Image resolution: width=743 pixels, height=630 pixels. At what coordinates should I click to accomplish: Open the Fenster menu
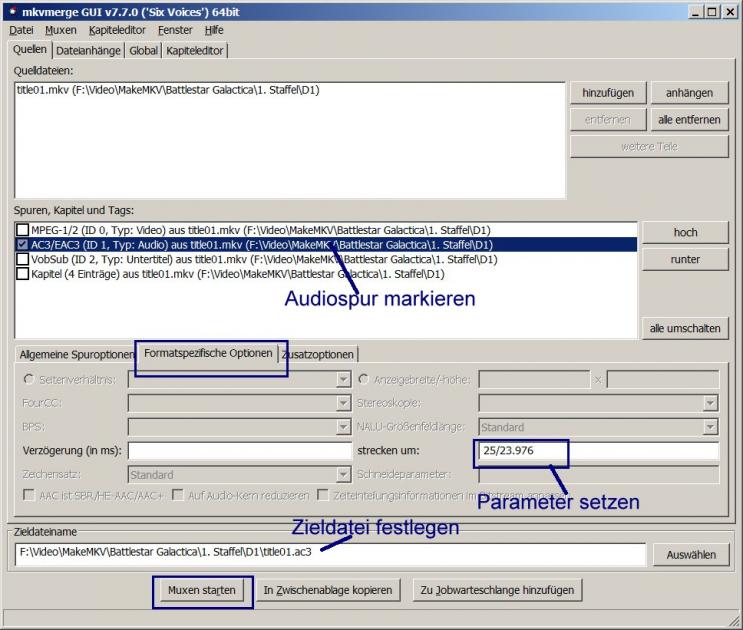[x=175, y=30]
